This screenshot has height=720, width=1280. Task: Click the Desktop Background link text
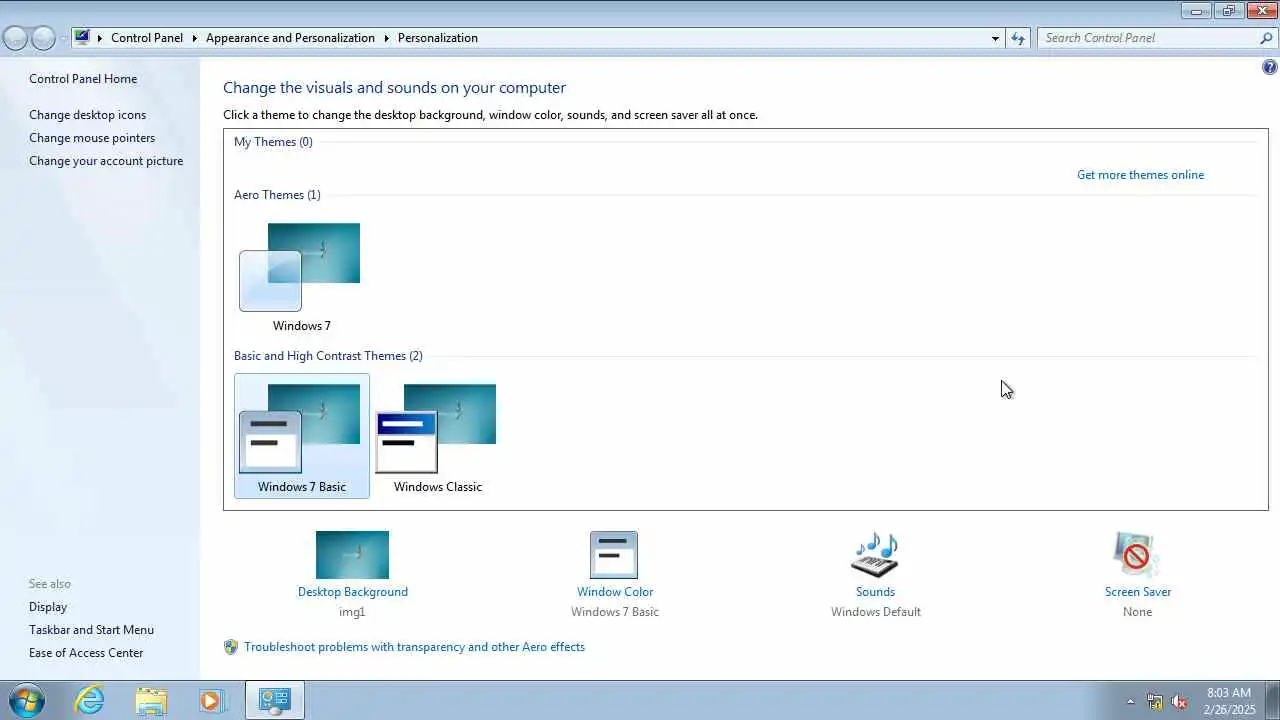click(353, 592)
